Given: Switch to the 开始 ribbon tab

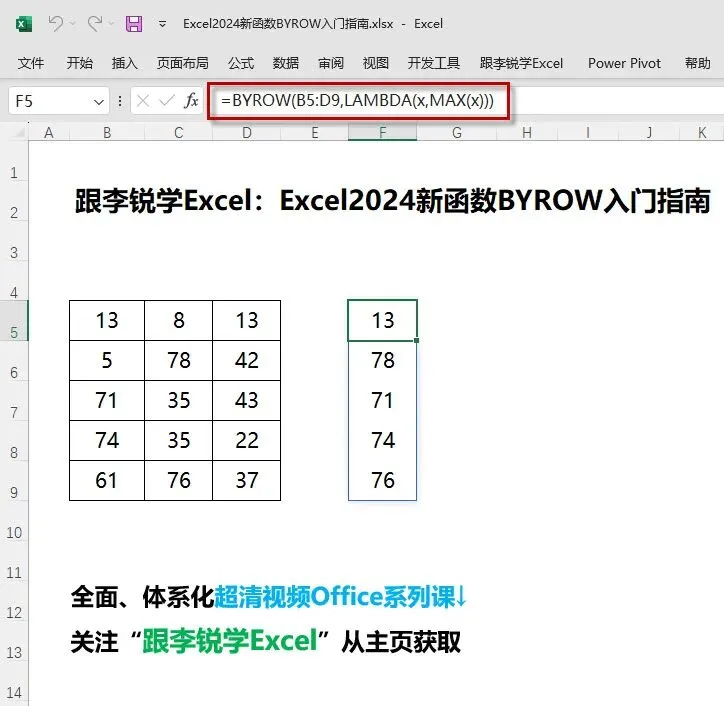Looking at the screenshot, I should tap(79, 63).
